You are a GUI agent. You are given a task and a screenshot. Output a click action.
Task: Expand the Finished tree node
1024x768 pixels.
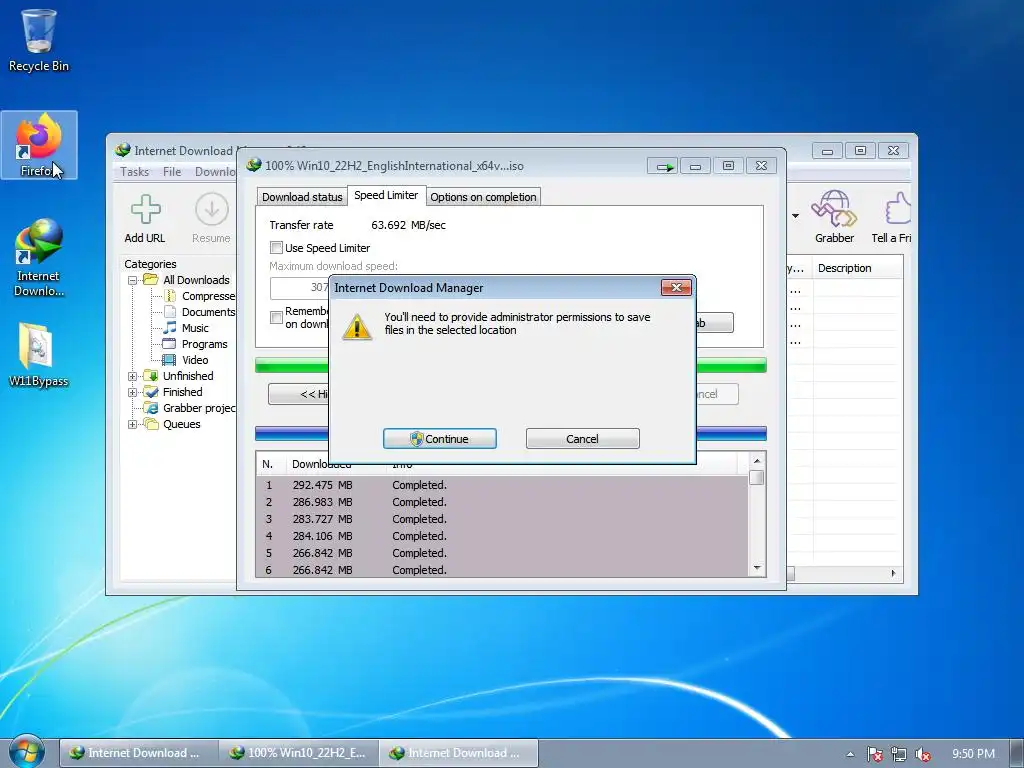(x=133, y=392)
